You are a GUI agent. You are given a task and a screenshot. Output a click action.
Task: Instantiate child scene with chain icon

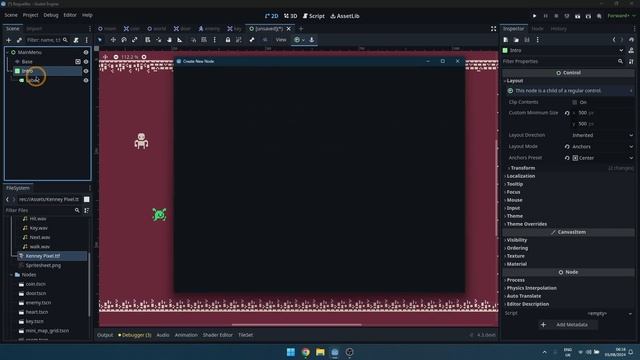19,40
